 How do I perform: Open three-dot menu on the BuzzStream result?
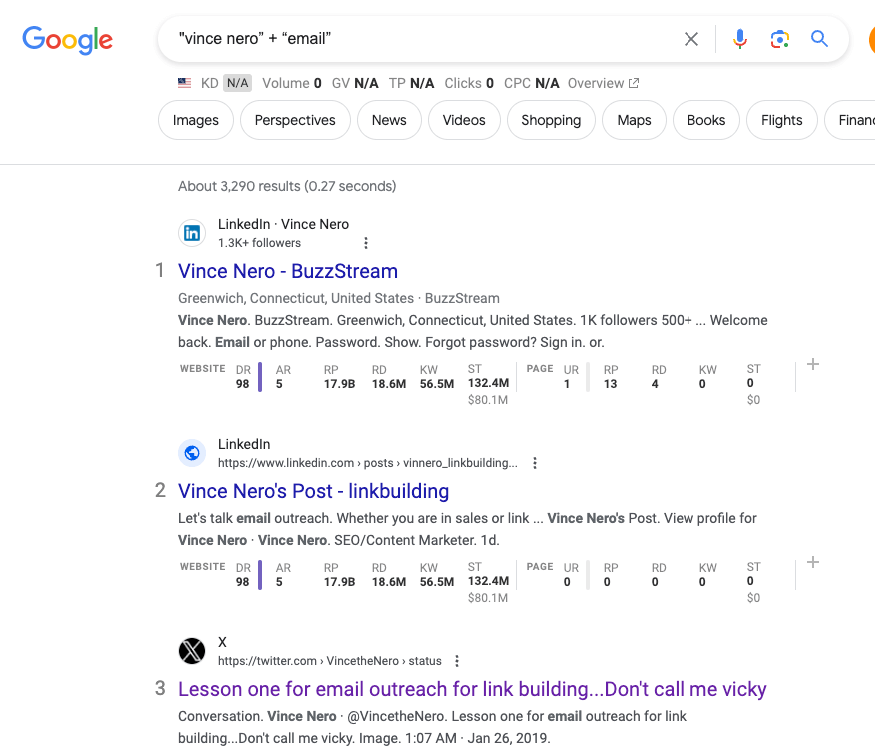365,243
